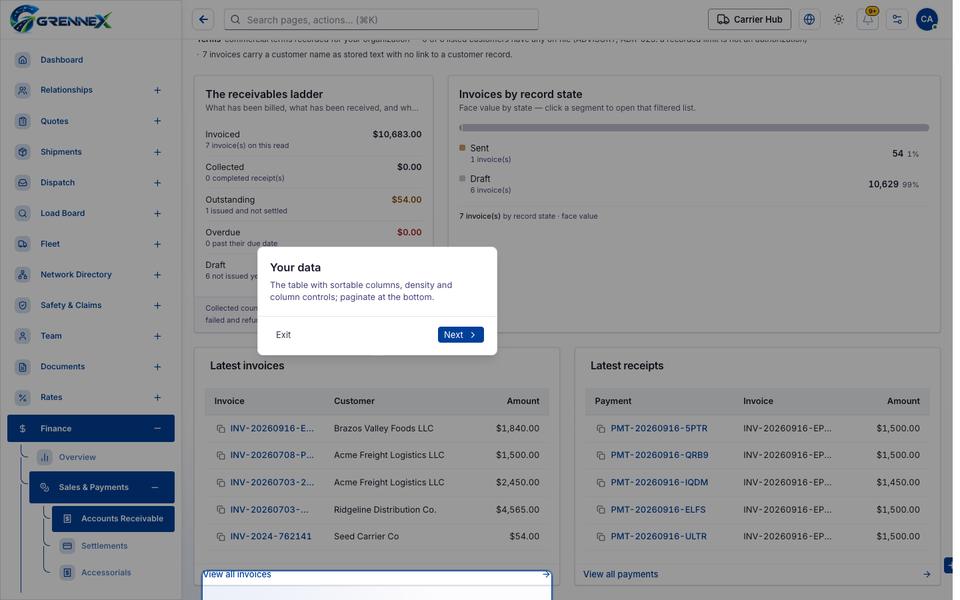This screenshot has height=600, width=960.
Task: Select Accounts Receivable menu item
Action: pyautogui.click(x=113, y=519)
